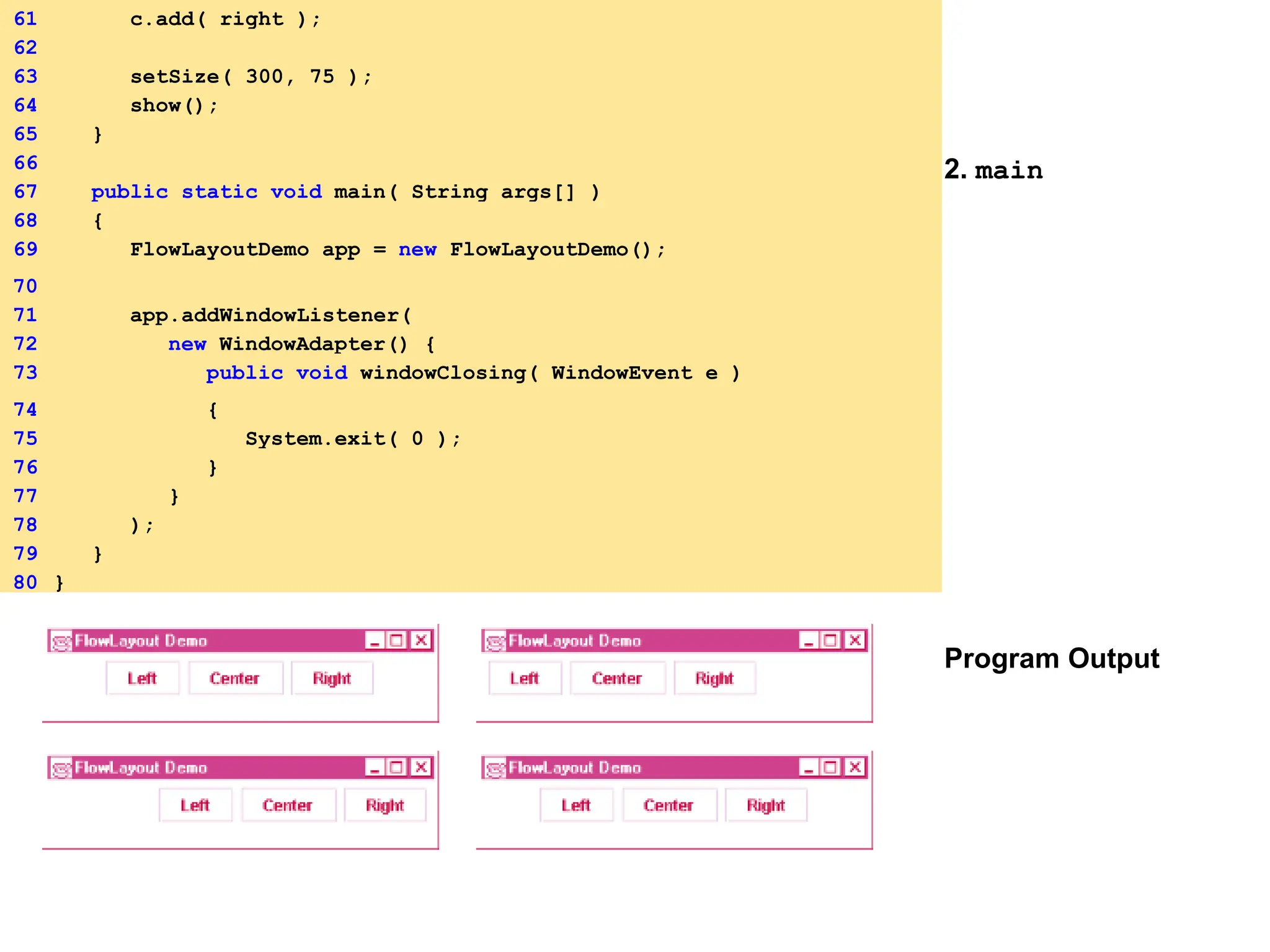The width and height of the screenshot is (1270, 952).
Task: Click Left button in lower-right FlowLayout Demo window
Action: pos(576,805)
